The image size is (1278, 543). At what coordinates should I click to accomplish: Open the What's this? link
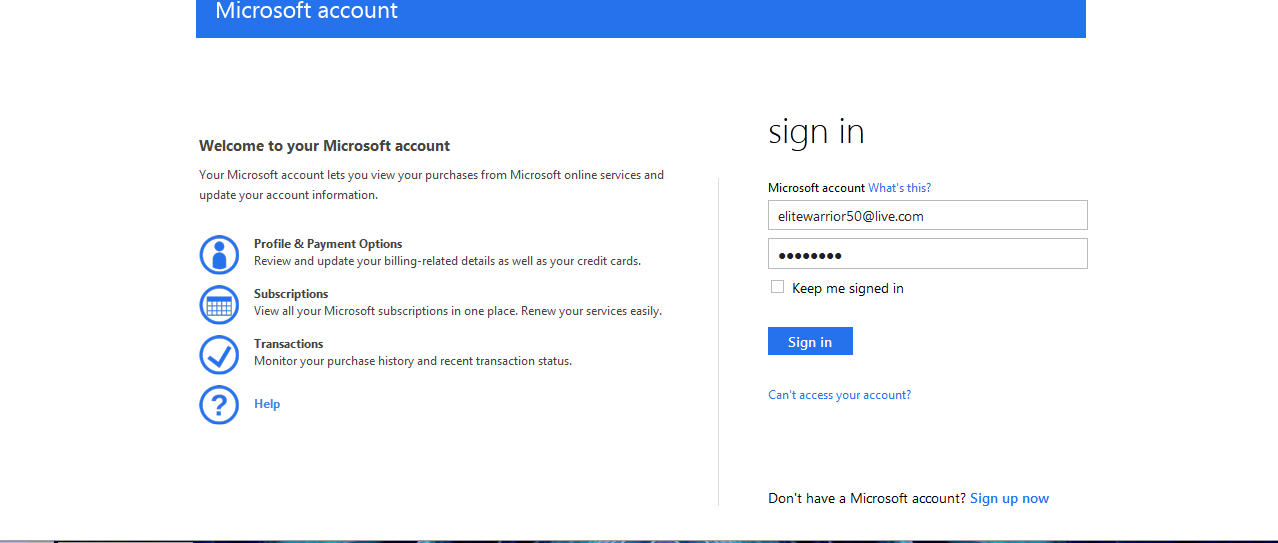(899, 188)
